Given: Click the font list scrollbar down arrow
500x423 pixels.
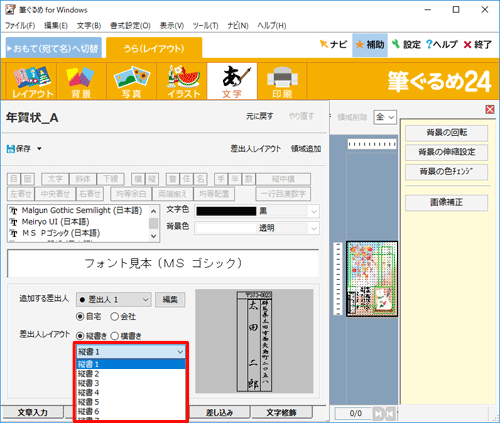Looking at the screenshot, I should pyautogui.click(x=153, y=236).
